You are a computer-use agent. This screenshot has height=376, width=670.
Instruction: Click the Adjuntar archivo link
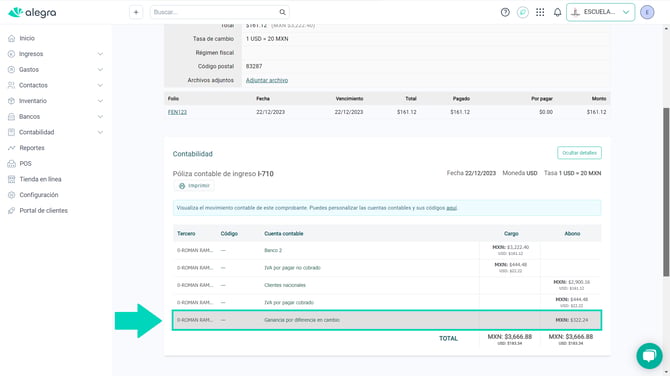tap(267, 80)
